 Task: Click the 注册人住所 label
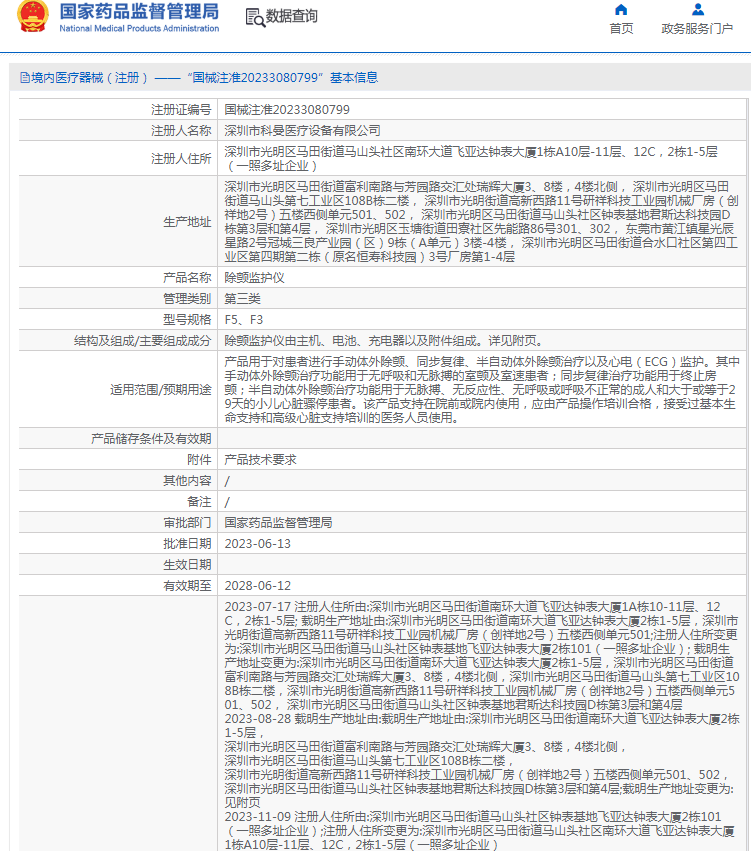(x=181, y=158)
